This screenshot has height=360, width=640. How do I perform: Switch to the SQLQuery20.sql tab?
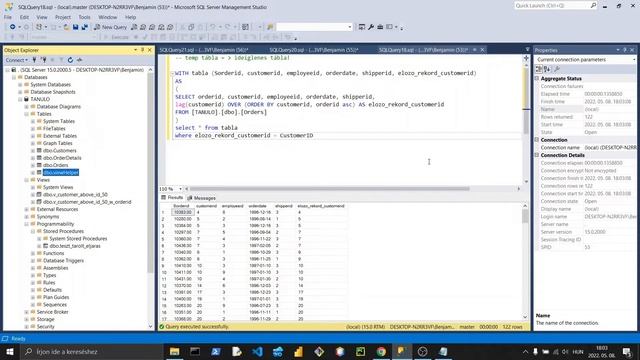pyautogui.click(x=313, y=50)
